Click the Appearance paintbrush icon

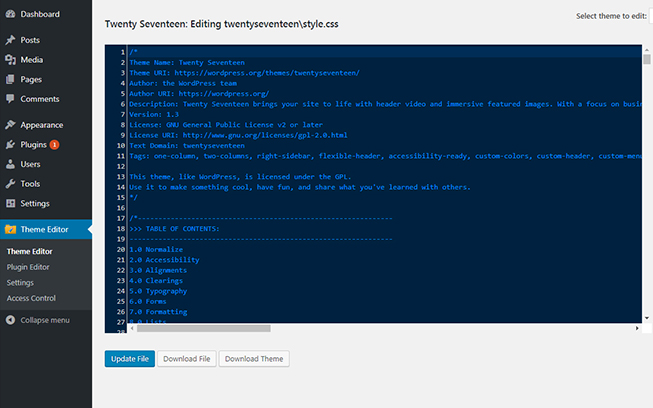pos(10,125)
